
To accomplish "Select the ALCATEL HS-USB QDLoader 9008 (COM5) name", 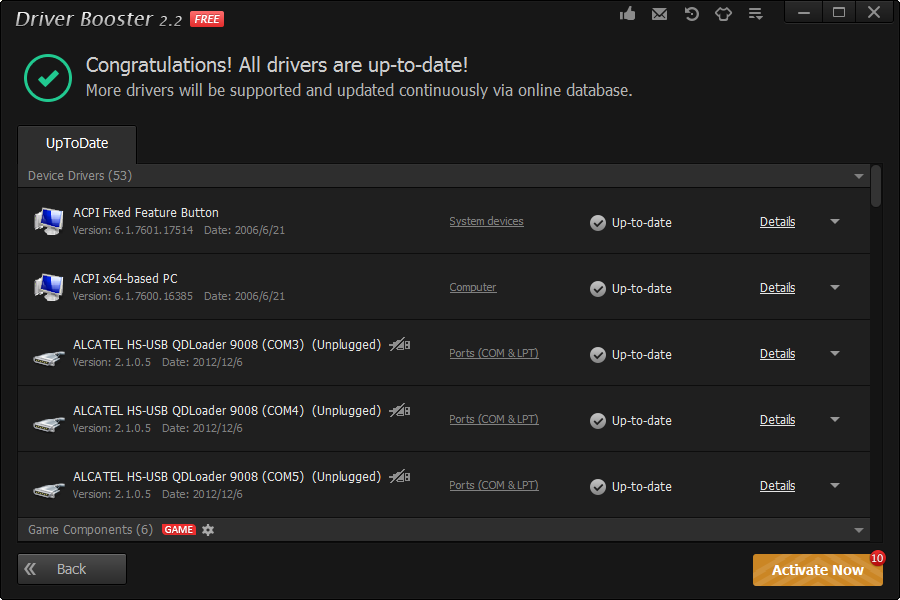I will click(x=188, y=477).
